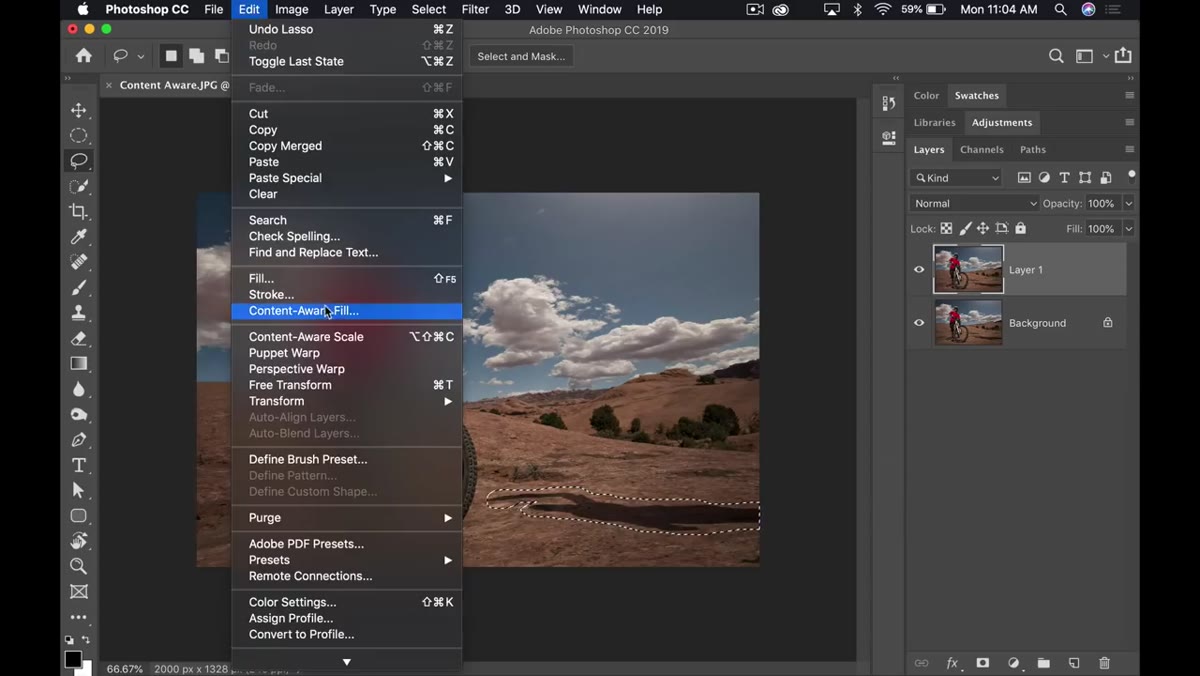The height and width of the screenshot is (676, 1200).
Task: Switch to the Color tab
Action: tap(926, 95)
